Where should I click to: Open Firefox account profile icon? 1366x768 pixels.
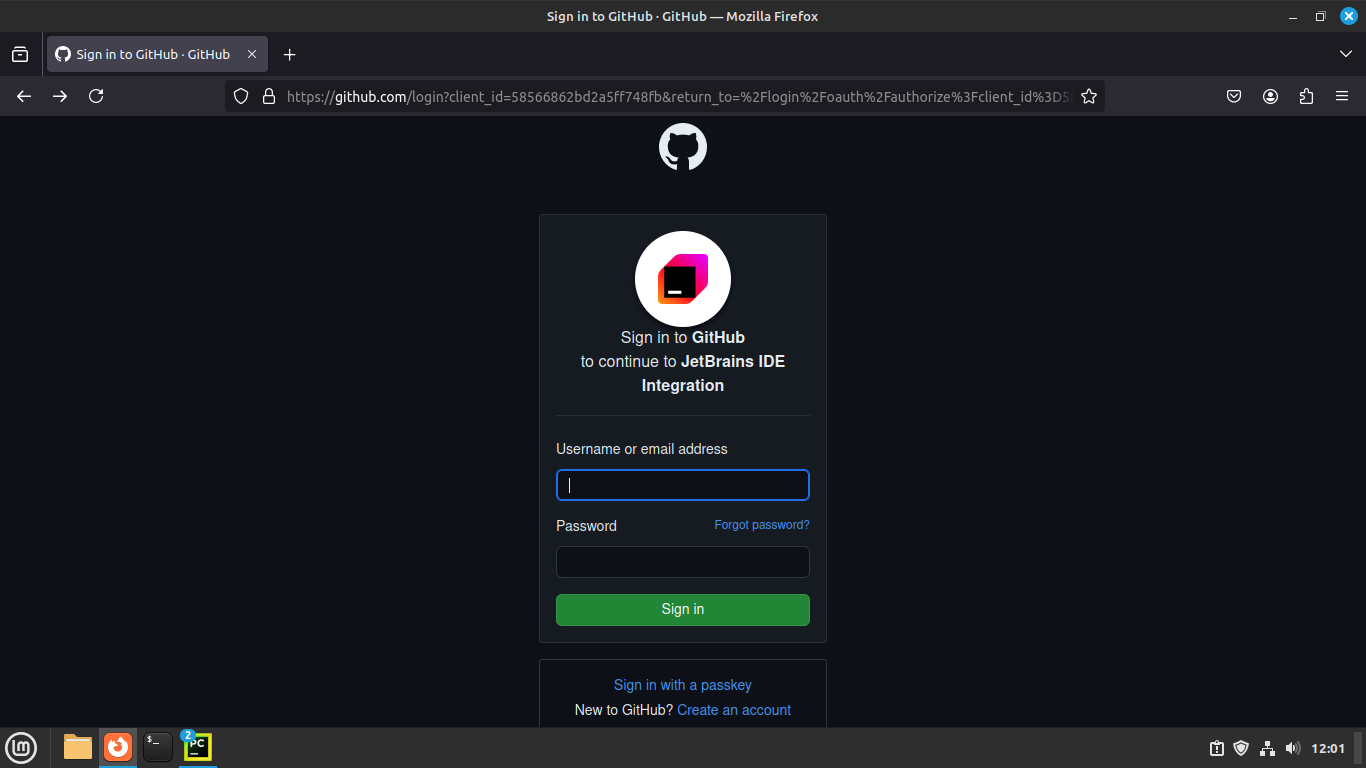tap(1270, 96)
